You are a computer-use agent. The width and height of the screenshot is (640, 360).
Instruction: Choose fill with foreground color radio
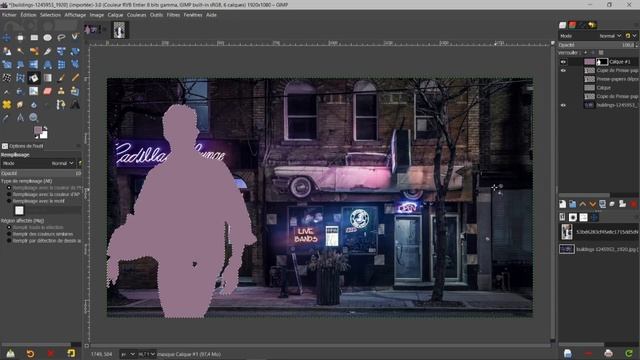pos(9,188)
